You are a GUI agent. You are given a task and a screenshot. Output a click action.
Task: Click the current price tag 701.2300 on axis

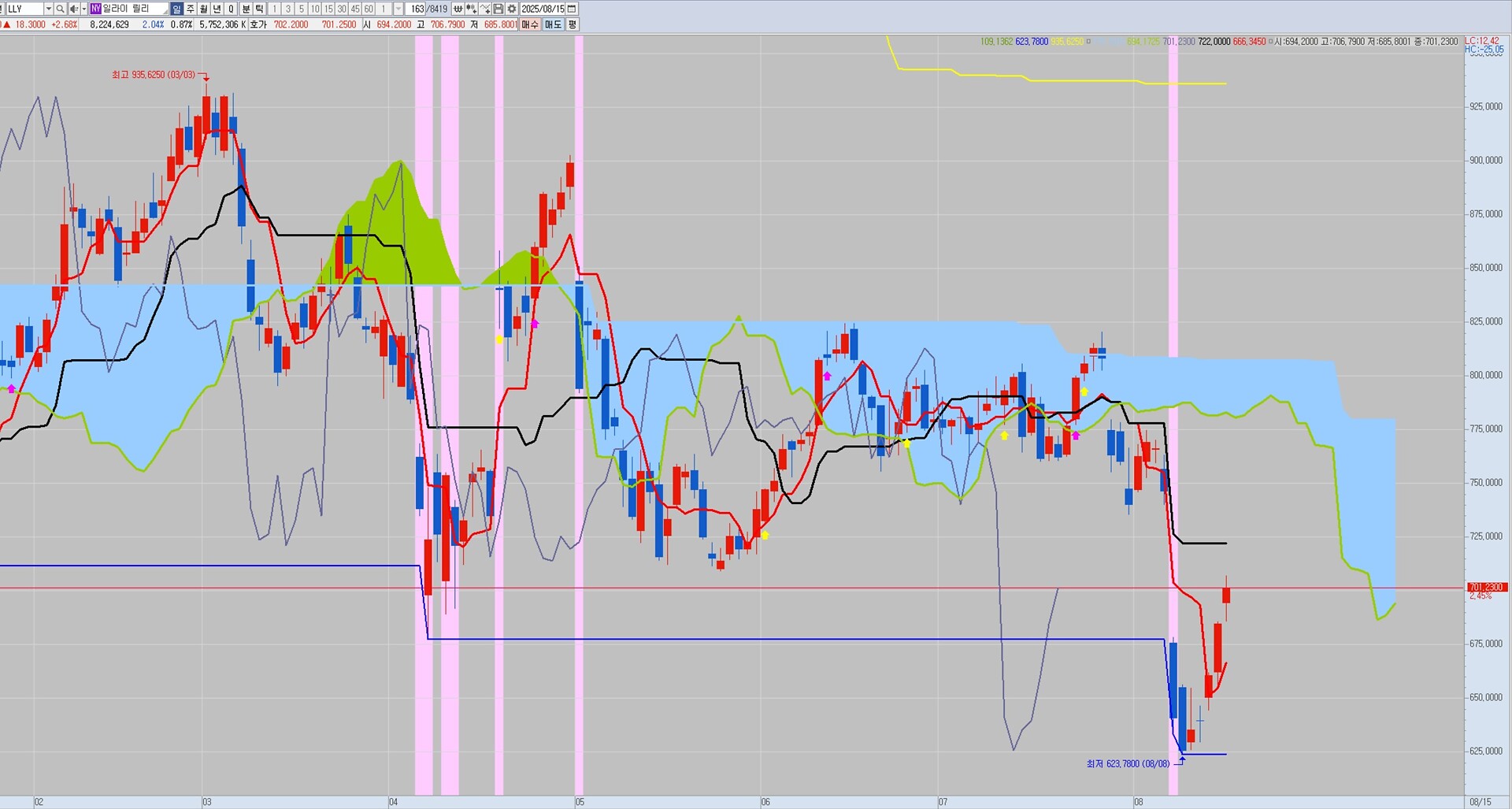click(1487, 587)
